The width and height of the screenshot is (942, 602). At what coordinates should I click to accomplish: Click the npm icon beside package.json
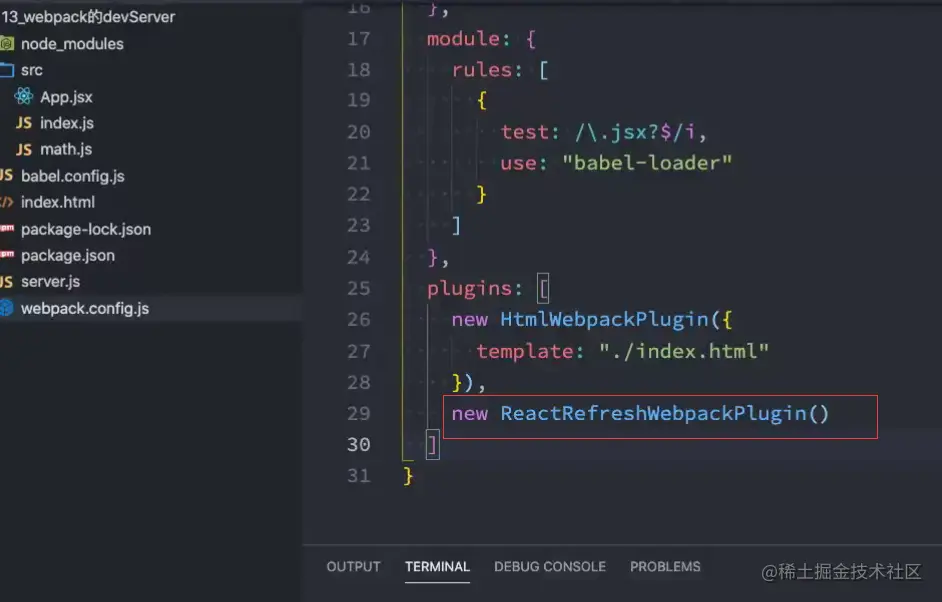(7, 255)
